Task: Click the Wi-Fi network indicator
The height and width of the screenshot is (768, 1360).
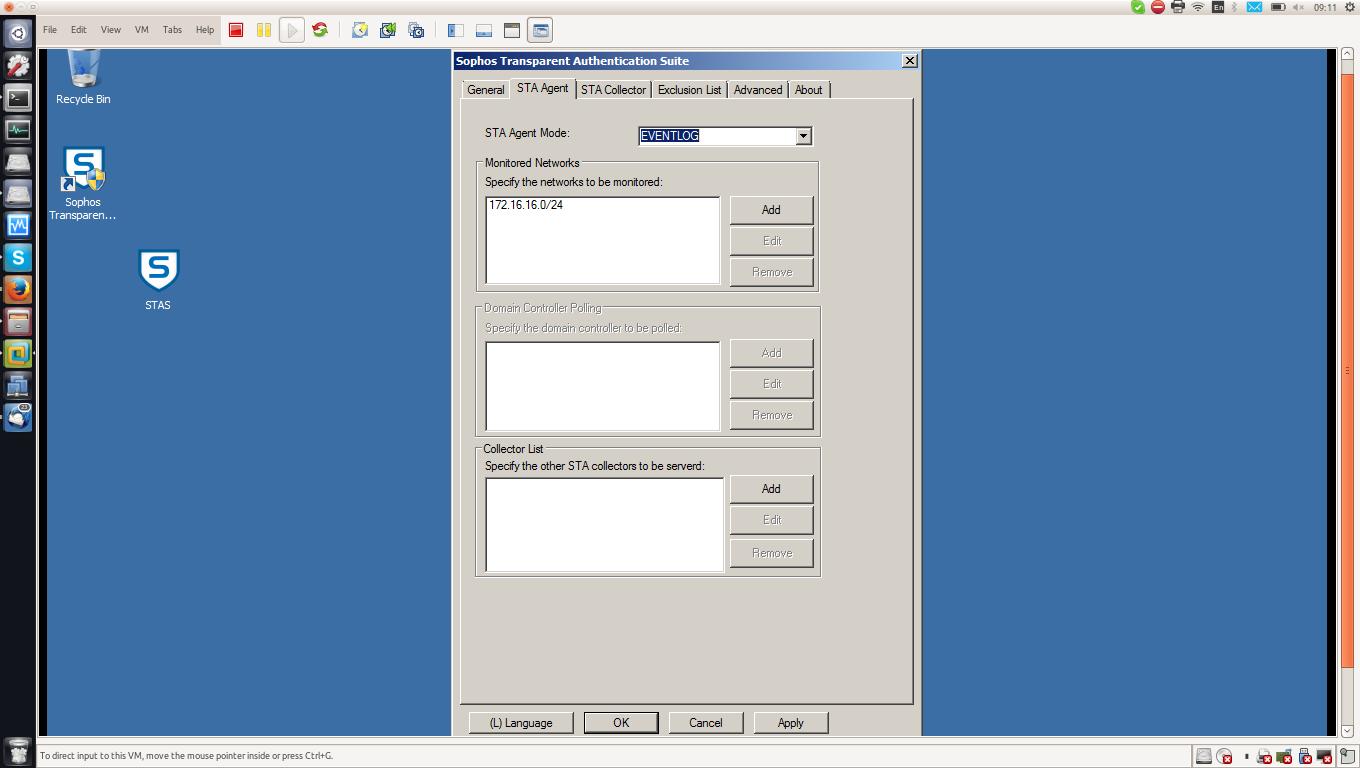Action: [1198, 7]
